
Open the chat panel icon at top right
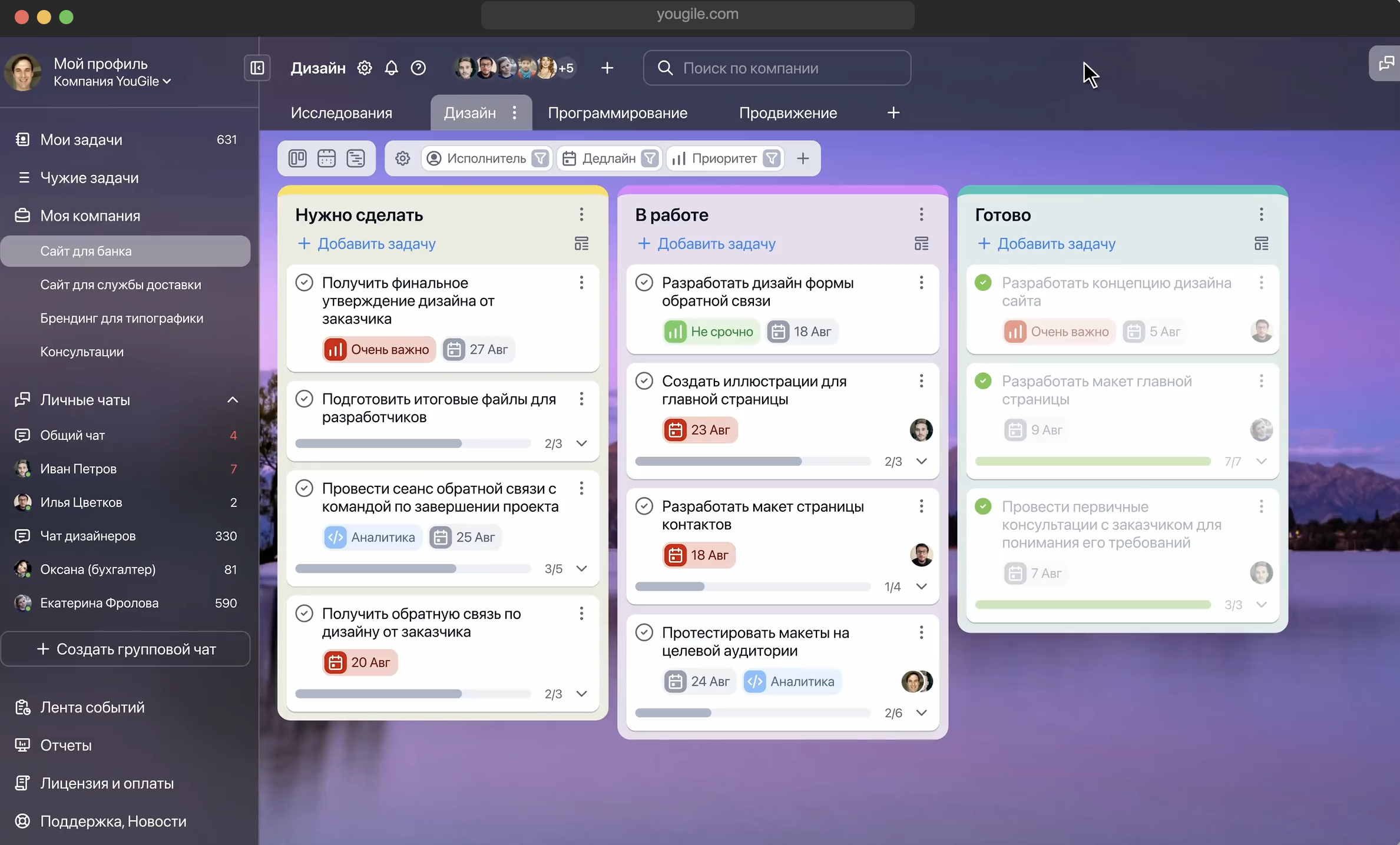pyautogui.click(x=1386, y=63)
